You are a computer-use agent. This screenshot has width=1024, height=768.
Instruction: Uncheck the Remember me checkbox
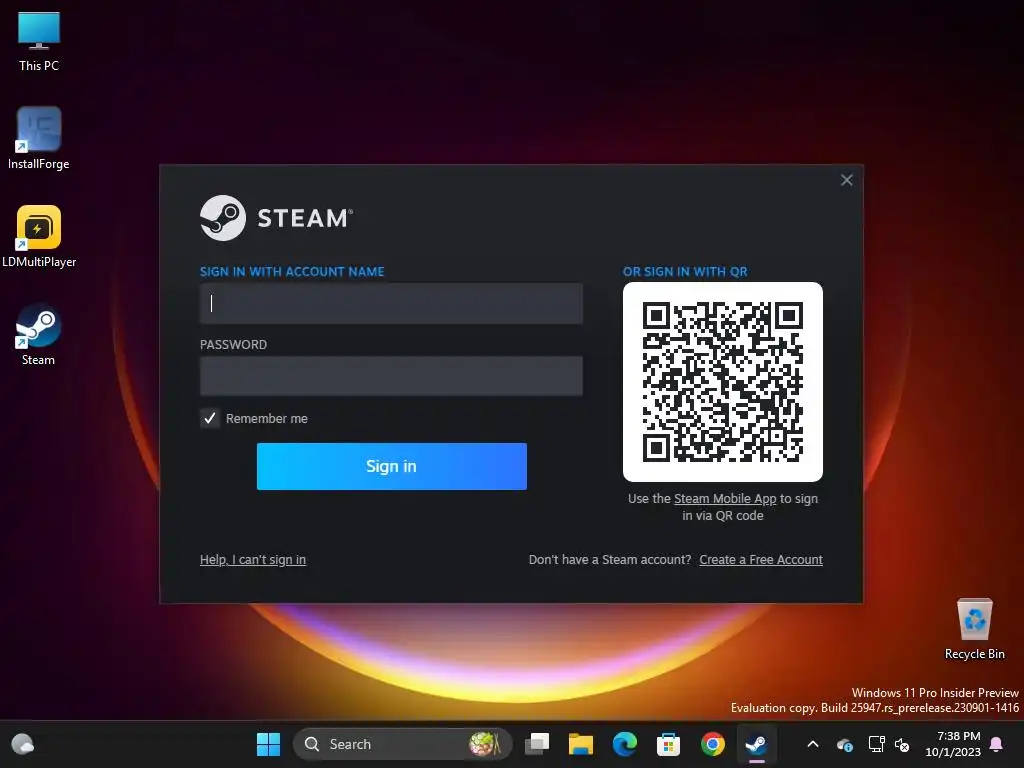coord(210,419)
